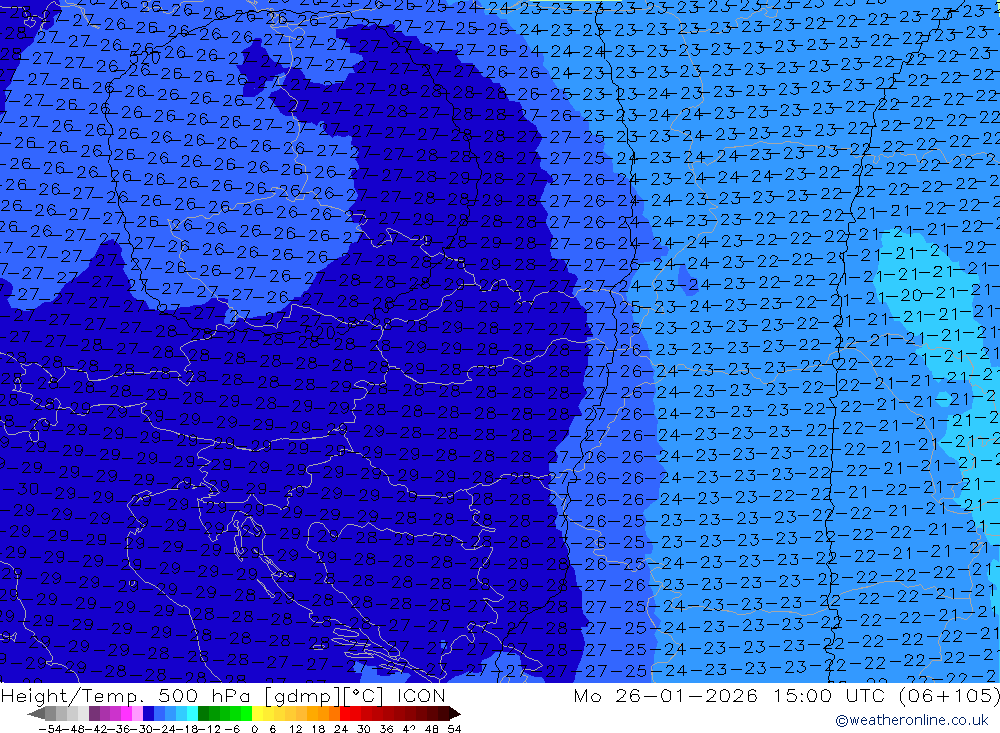Click the (06+105) forecast offset label
This screenshot has width=1000, height=733.
949,695
